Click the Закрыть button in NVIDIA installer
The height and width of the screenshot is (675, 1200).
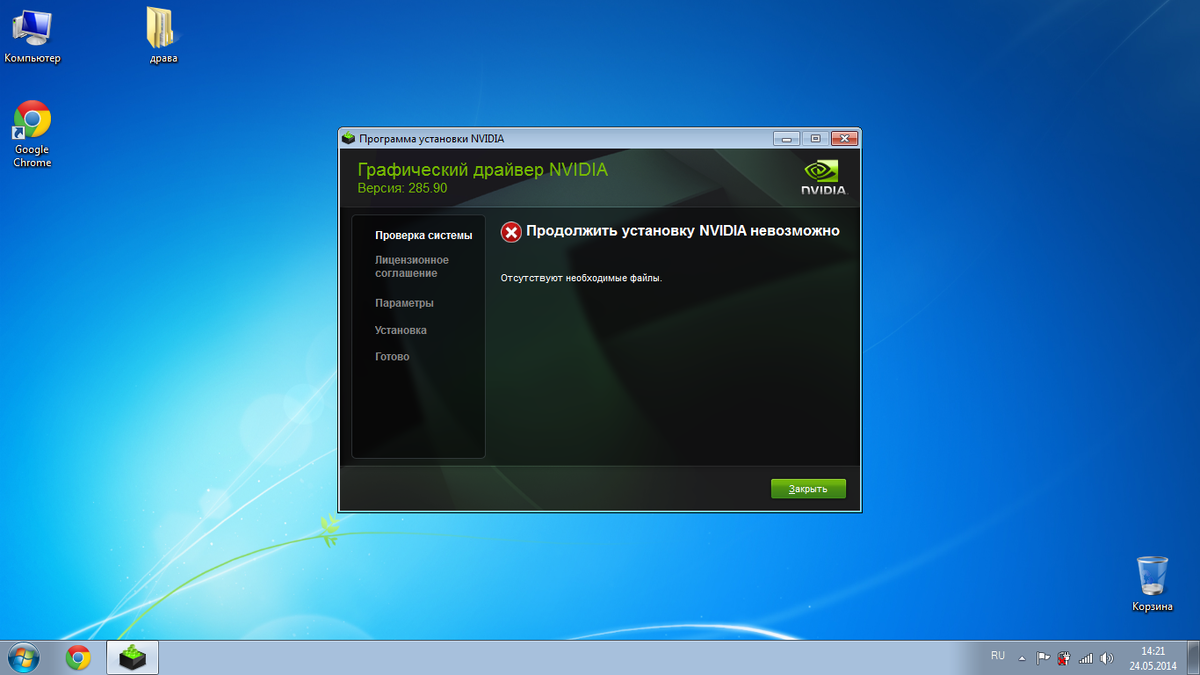808,489
